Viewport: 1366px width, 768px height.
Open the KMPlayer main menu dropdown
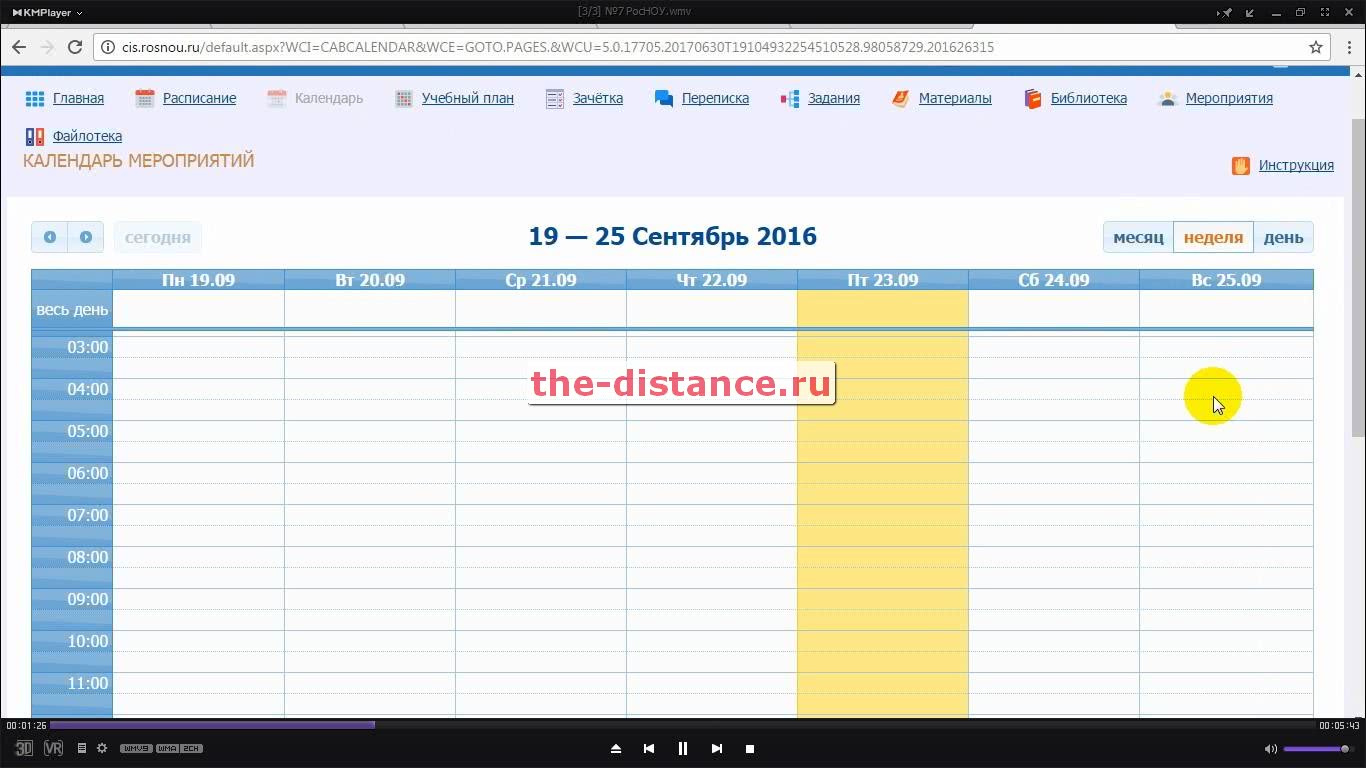[47, 13]
